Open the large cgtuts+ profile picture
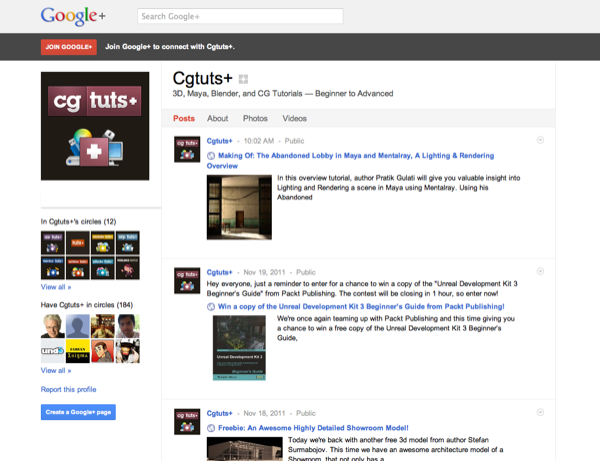 tap(95, 126)
